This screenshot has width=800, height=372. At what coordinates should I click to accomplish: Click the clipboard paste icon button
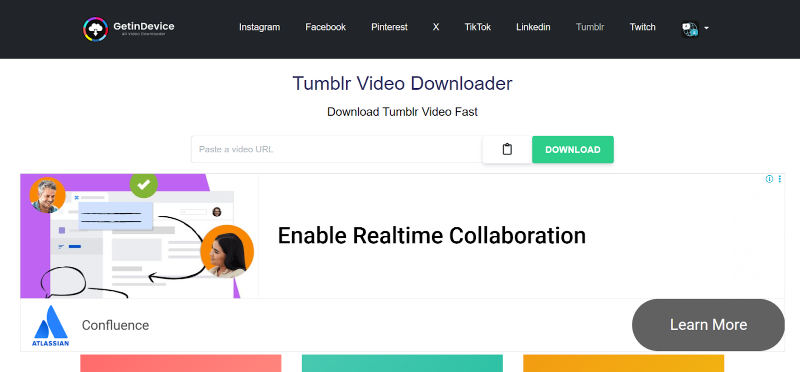click(507, 150)
